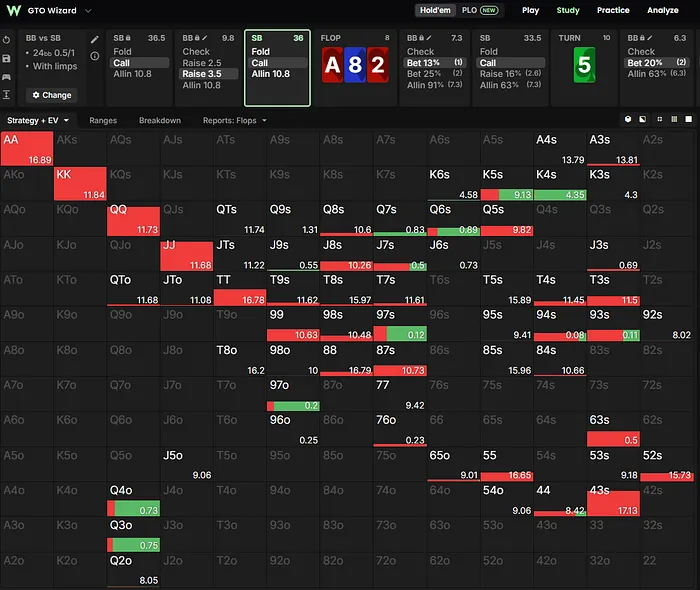
Task: Click the AA hand cell
Action: [x=27, y=148]
